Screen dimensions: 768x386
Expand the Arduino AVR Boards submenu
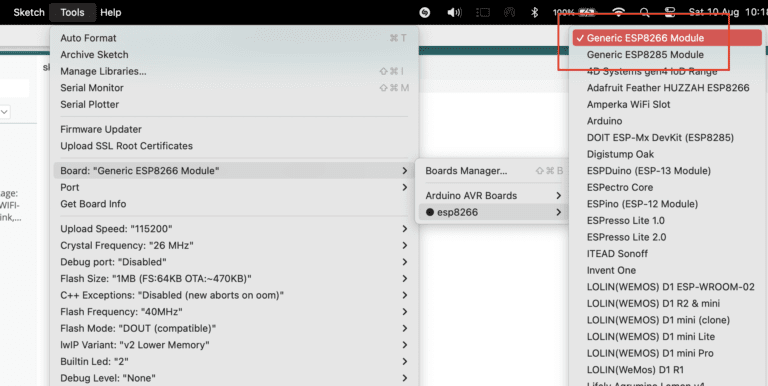click(x=491, y=195)
